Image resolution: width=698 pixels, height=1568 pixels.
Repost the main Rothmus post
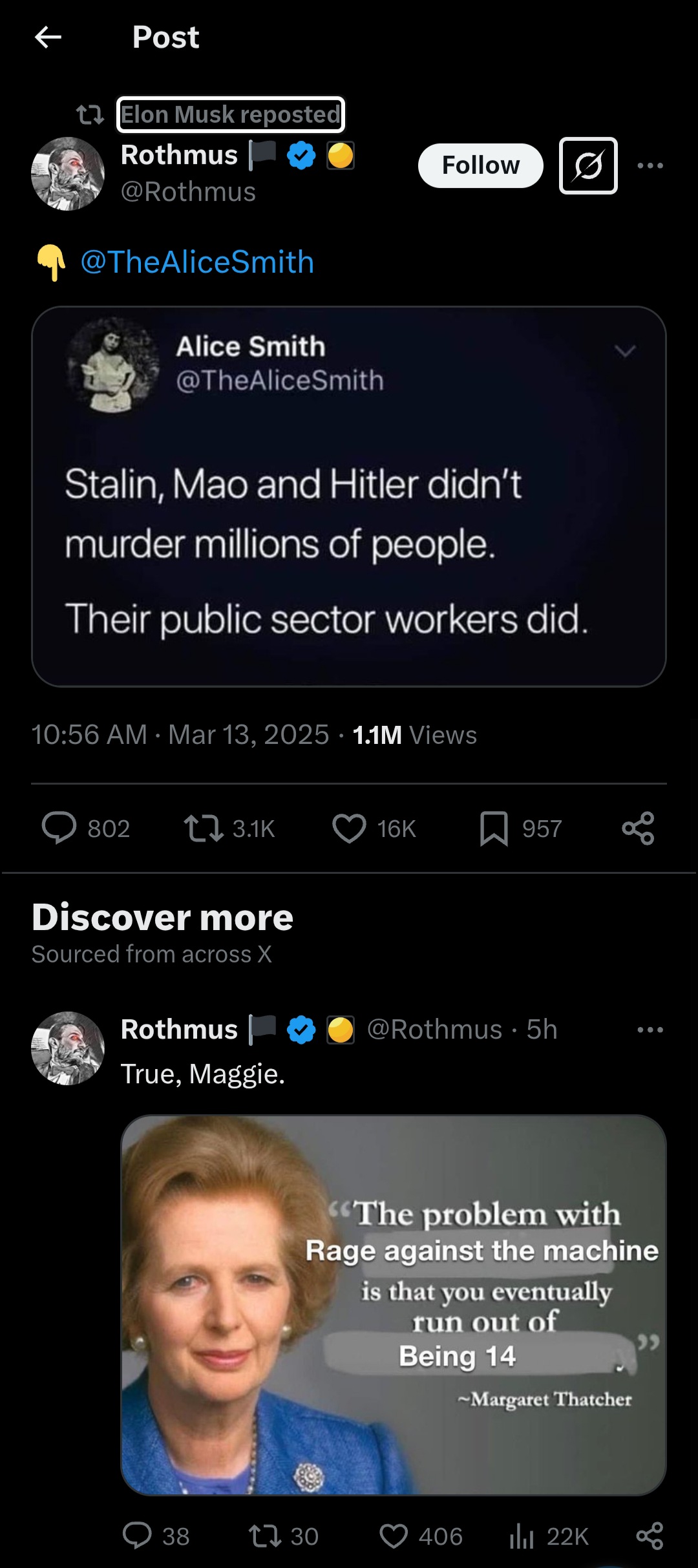tap(204, 828)
